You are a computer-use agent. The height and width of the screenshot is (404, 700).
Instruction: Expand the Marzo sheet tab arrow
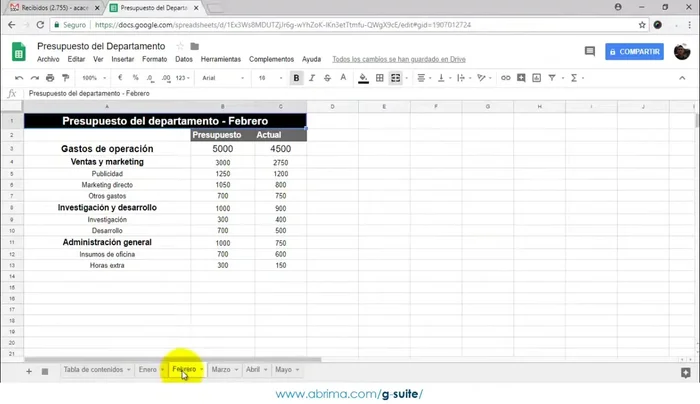236,370
